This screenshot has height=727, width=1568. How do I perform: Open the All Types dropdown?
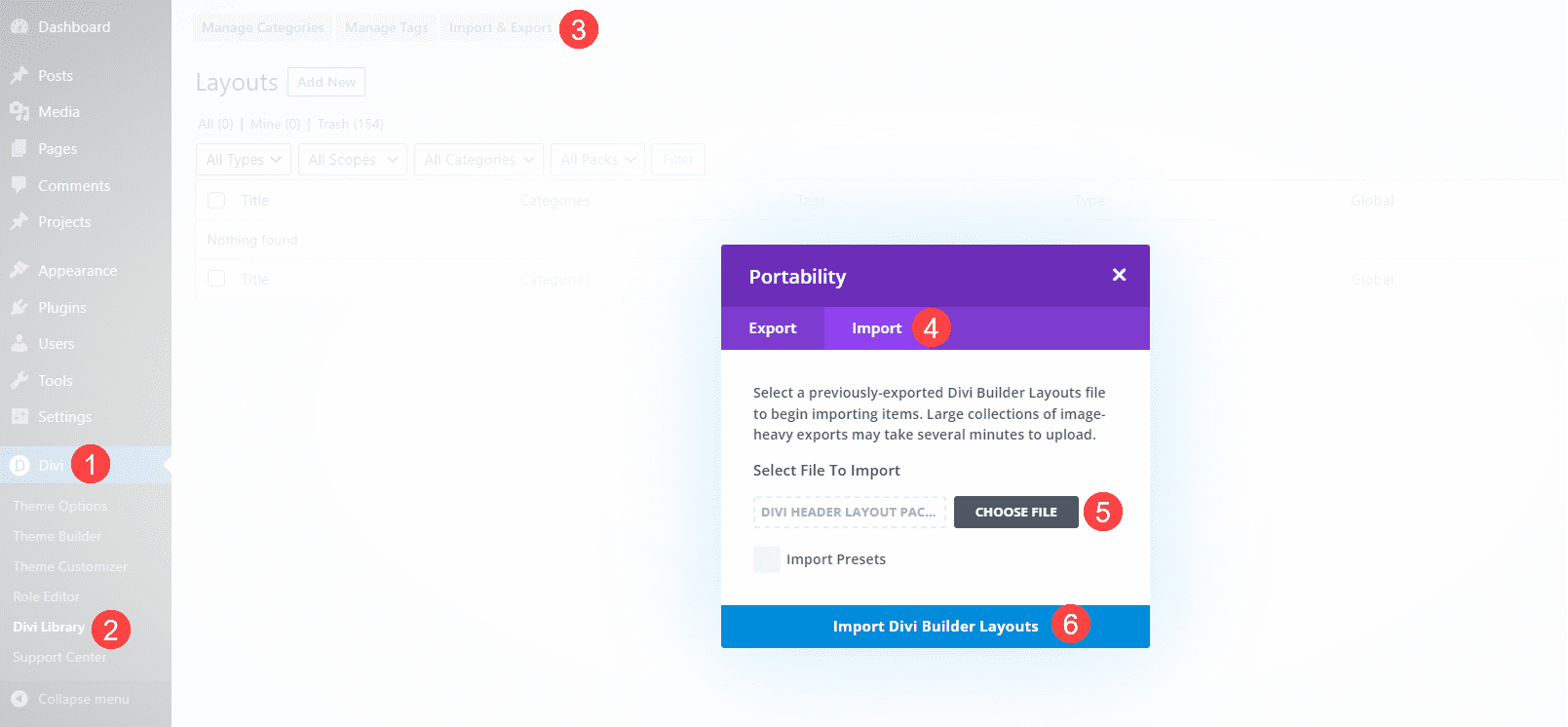coord(243,159)
